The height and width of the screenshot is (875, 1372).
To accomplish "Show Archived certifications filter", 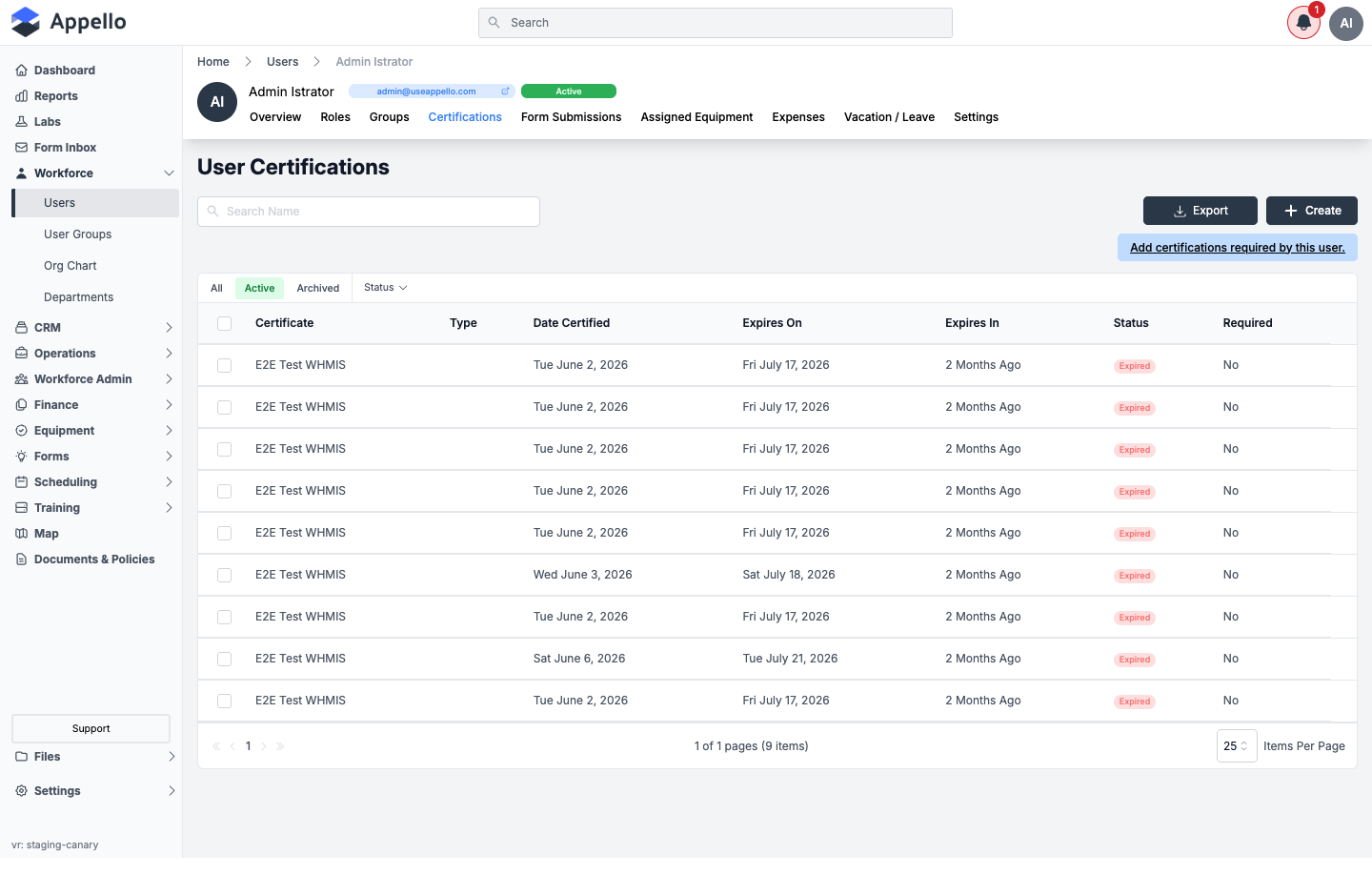I will [x=318, y=289].
